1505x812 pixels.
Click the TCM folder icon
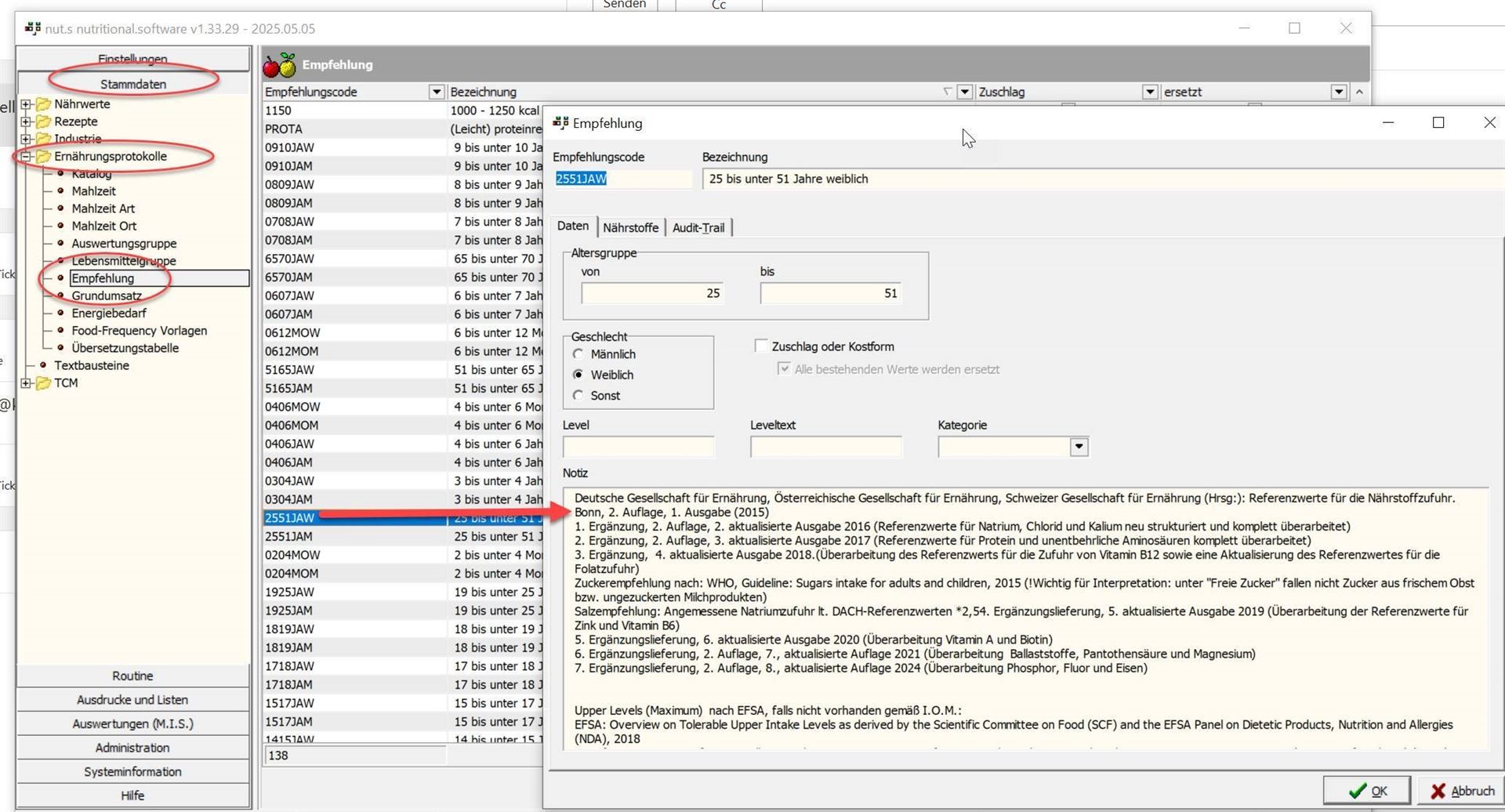(x=43, y=383)
